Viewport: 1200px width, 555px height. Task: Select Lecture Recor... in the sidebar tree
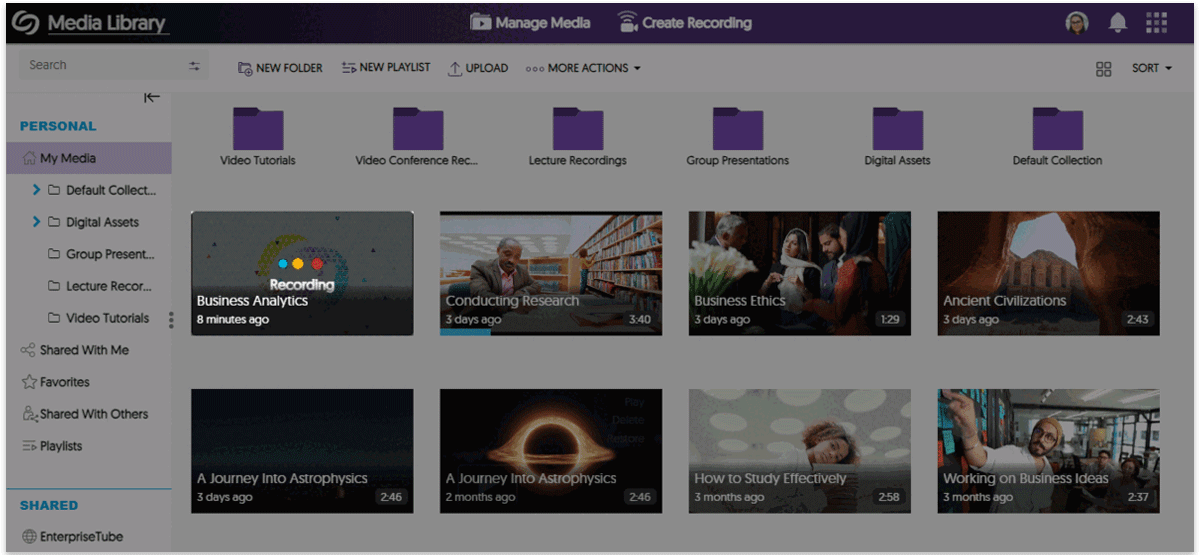click(x=100, y=286)
